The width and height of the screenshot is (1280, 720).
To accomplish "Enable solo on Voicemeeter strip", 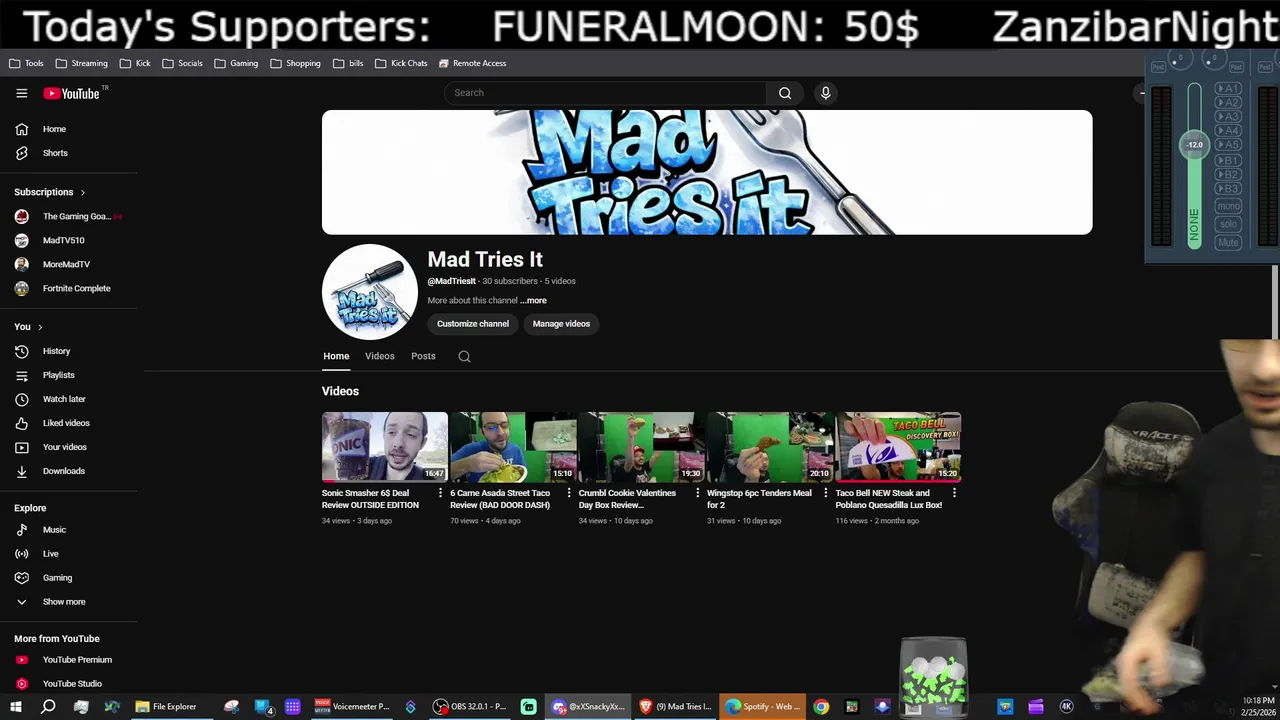I will [1228, 224].
